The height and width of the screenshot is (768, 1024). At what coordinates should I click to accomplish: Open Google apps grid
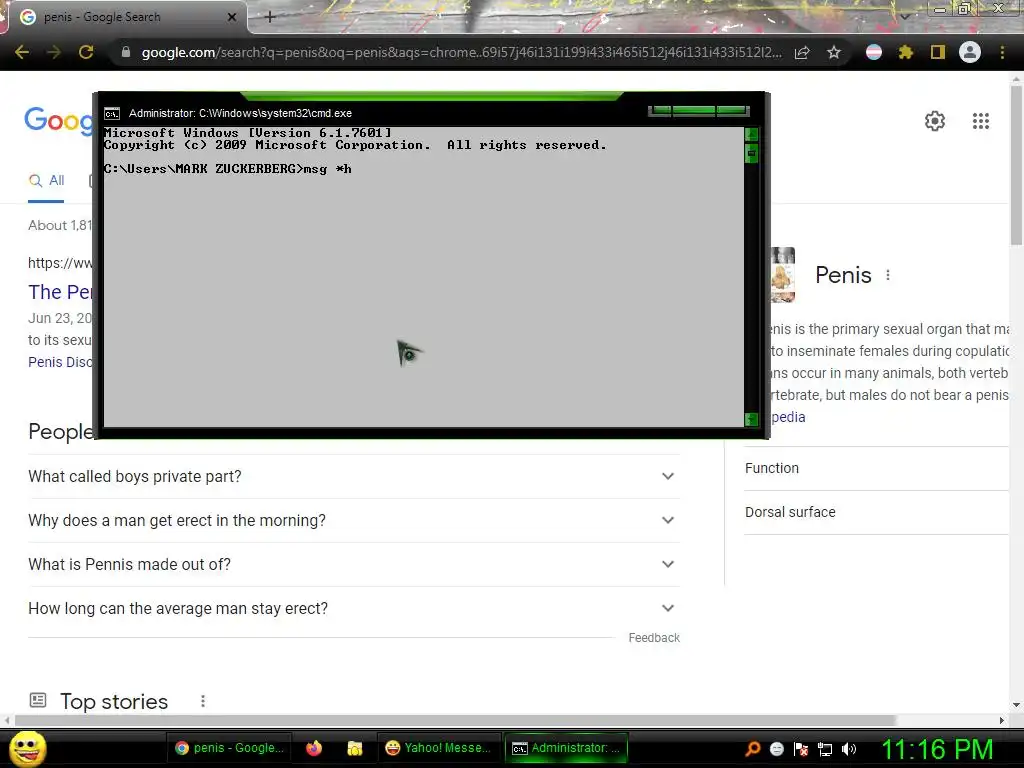981,121
